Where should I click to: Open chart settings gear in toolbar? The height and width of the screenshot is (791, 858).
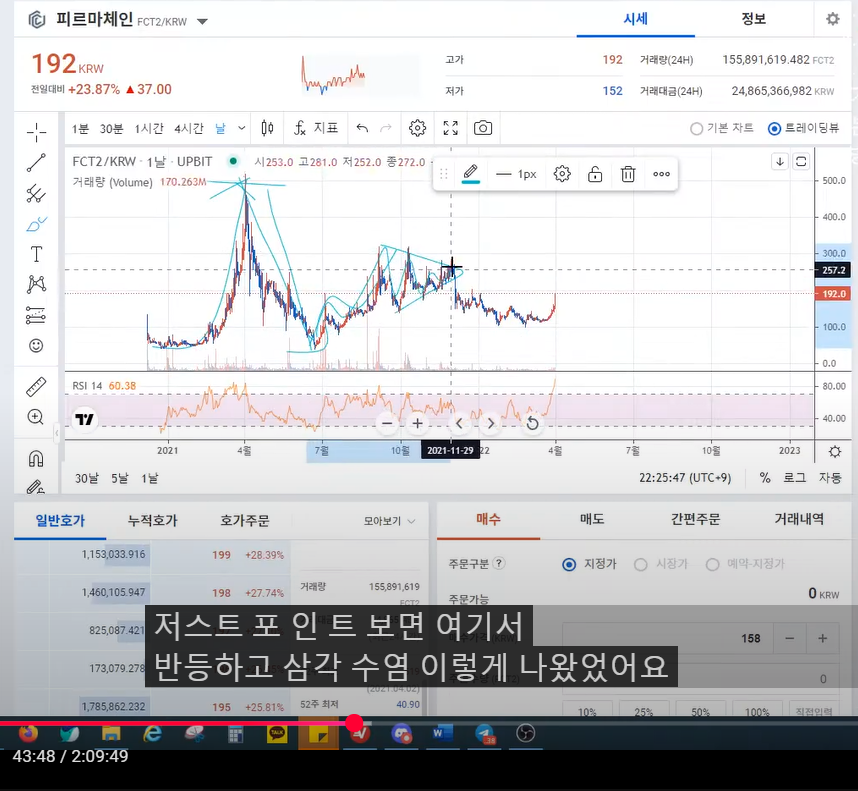click(418, 128)
